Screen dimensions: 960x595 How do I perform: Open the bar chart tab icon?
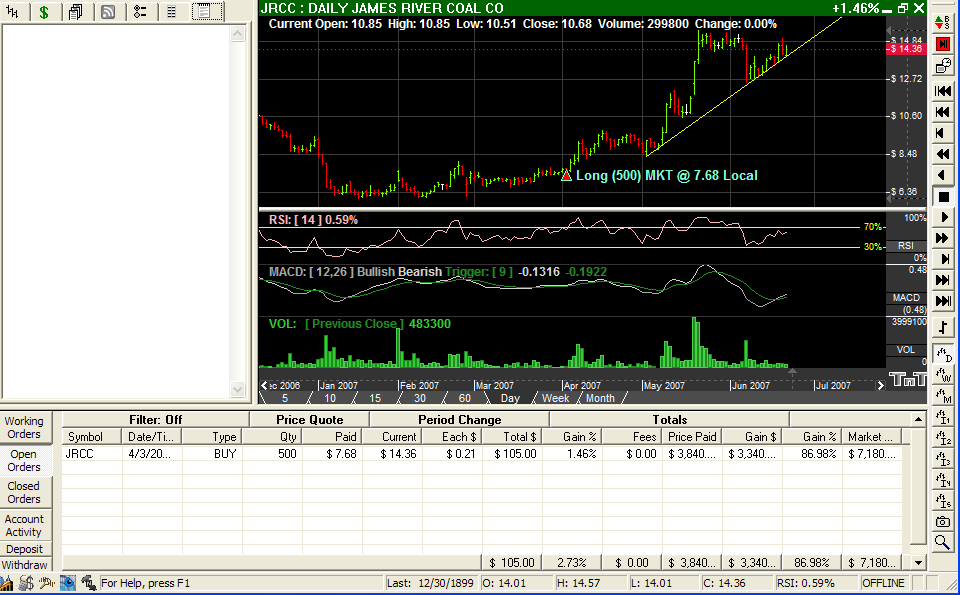pos(12,12)
